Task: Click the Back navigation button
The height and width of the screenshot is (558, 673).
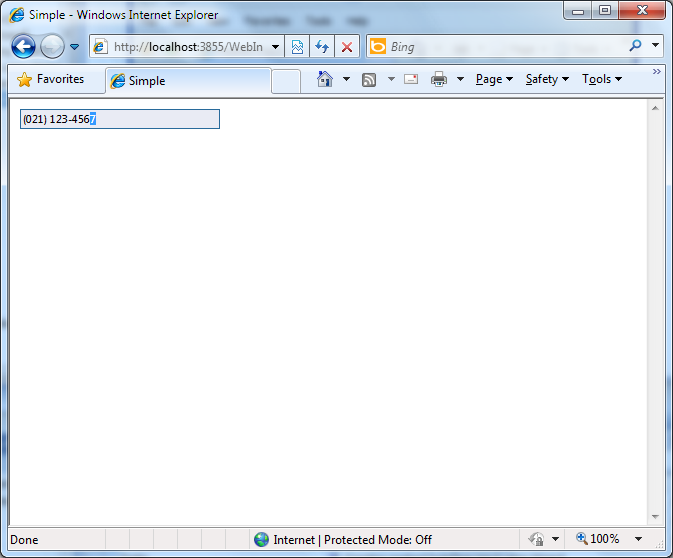Action: pos(23,47)
